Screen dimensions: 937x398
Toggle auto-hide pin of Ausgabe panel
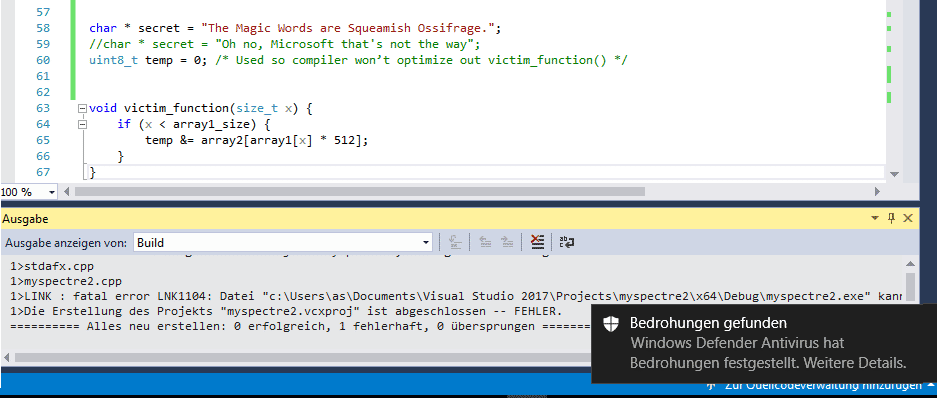[891, 218]
